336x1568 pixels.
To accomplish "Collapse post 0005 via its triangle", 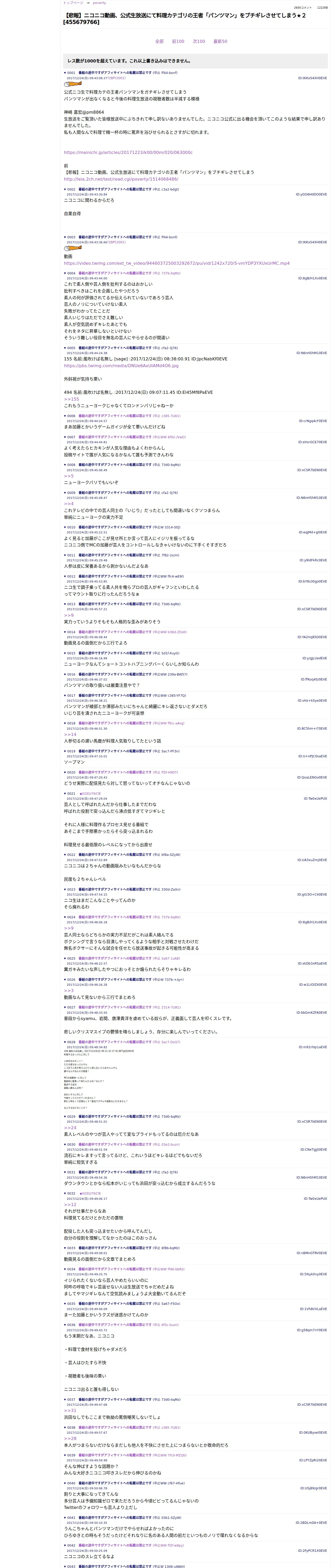I will [65, 348].
